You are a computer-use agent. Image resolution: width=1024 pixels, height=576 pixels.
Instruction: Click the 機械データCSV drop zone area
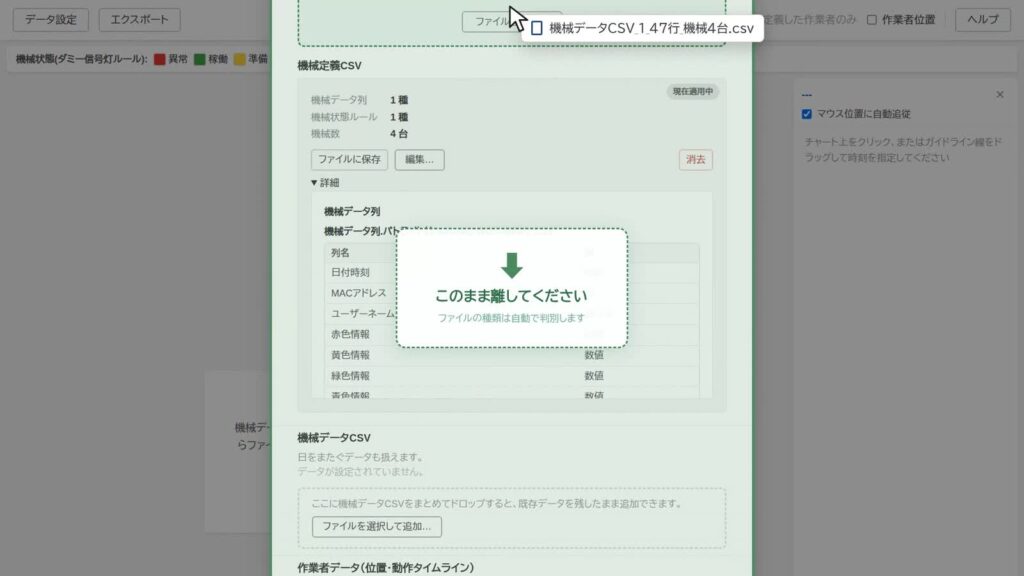511,518
